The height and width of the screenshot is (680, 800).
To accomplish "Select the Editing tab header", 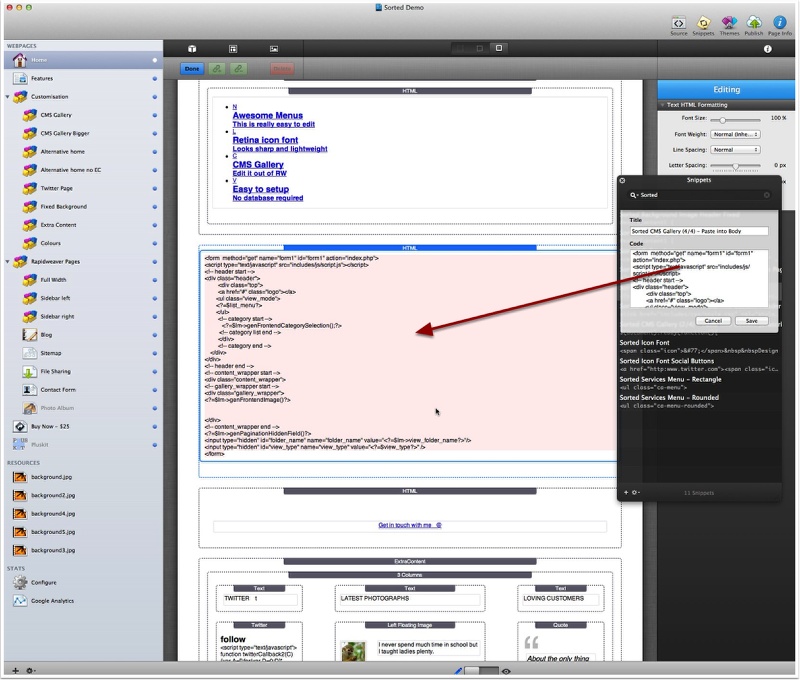I will pos(726,90).
